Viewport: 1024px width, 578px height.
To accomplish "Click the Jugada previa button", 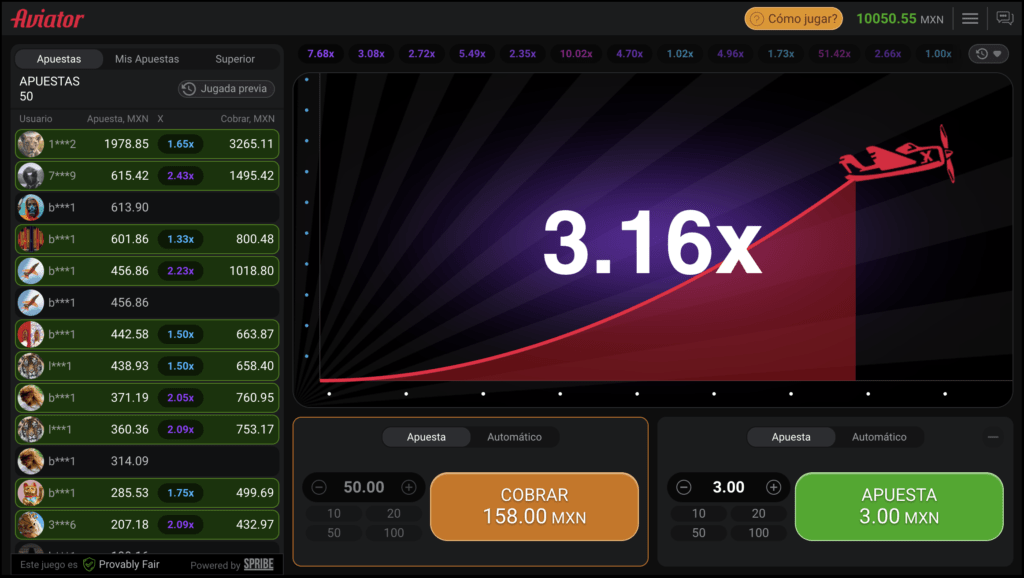I will (x=226, y=89).
